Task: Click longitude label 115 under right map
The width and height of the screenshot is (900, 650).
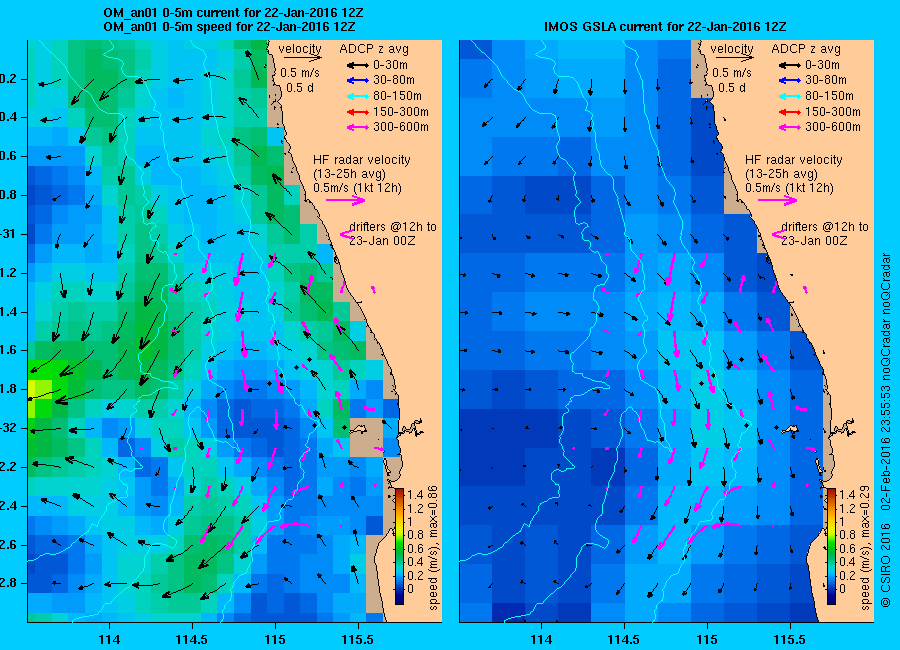Action: (707, 640)
